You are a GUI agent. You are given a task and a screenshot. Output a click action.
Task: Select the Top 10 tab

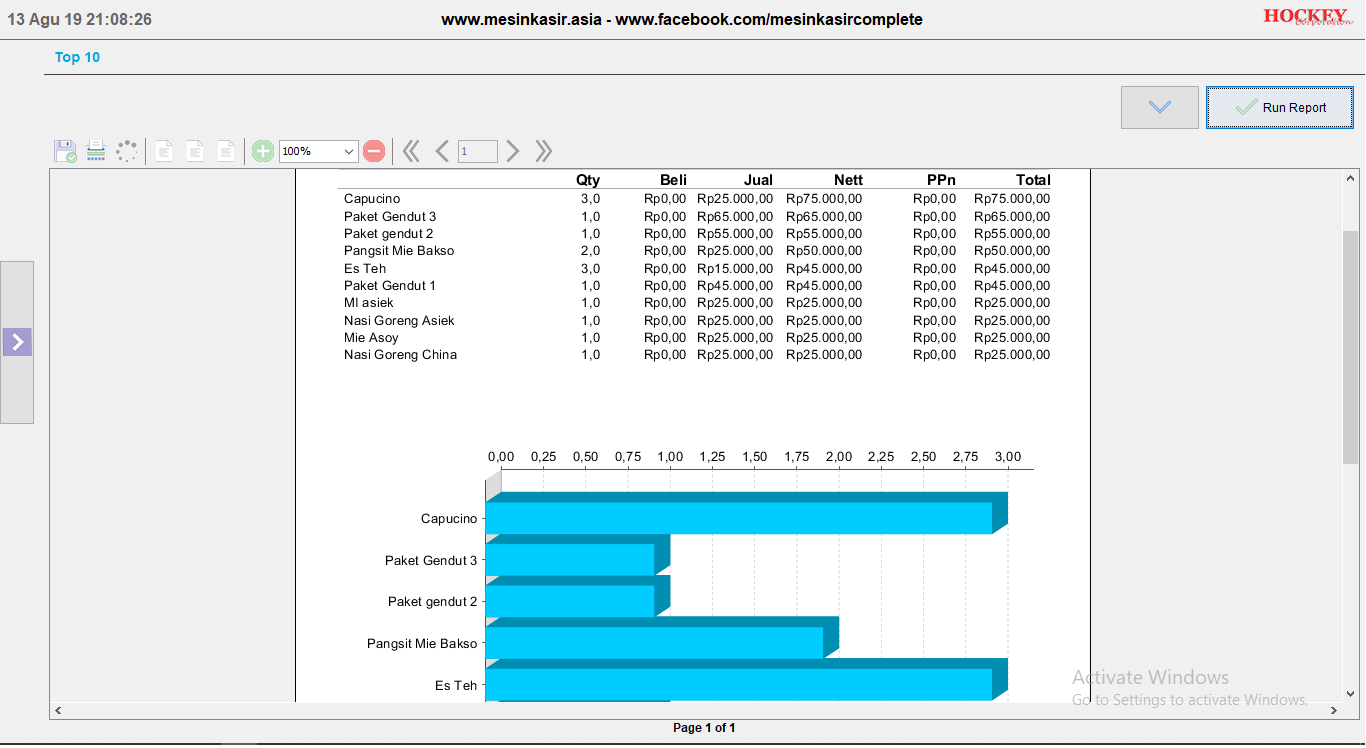(x=78, y=57)
